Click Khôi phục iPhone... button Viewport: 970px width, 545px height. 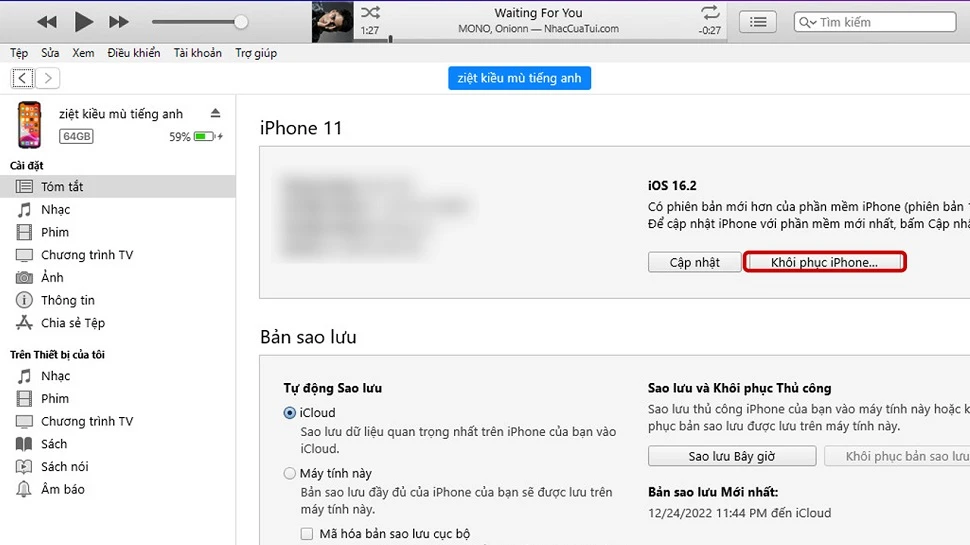click(824, 262)
